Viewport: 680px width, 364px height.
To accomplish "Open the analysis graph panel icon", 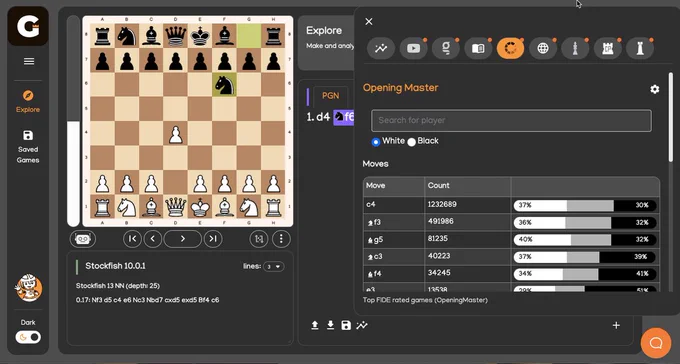I will pyautogui.click(x=381, y=49).
